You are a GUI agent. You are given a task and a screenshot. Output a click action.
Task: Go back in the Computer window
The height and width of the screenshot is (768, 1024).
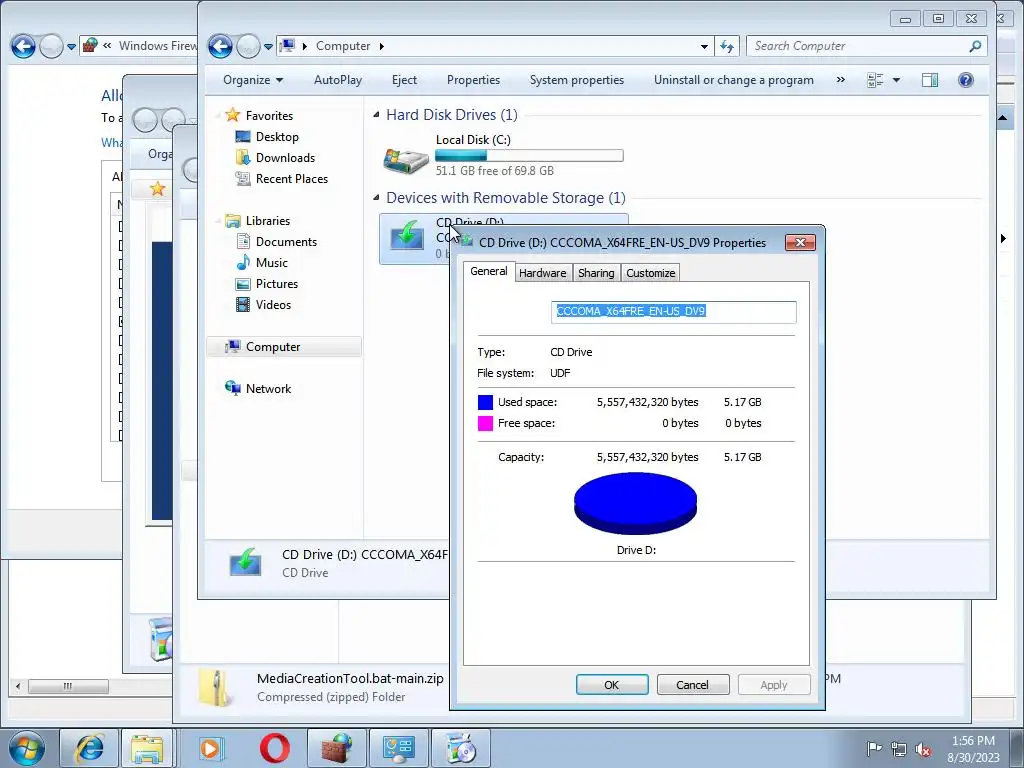(x=220, y=46)
